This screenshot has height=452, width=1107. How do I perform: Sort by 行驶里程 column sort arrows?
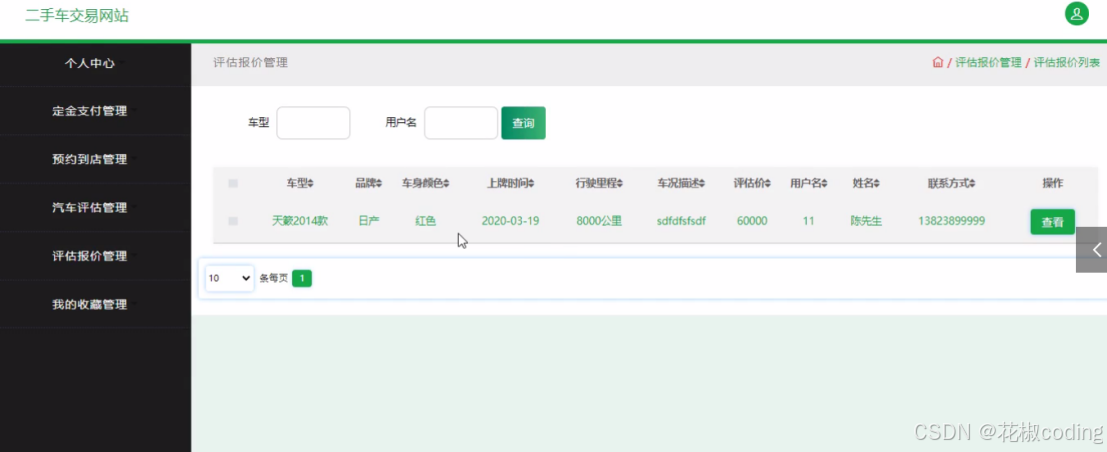pos(620,184)
